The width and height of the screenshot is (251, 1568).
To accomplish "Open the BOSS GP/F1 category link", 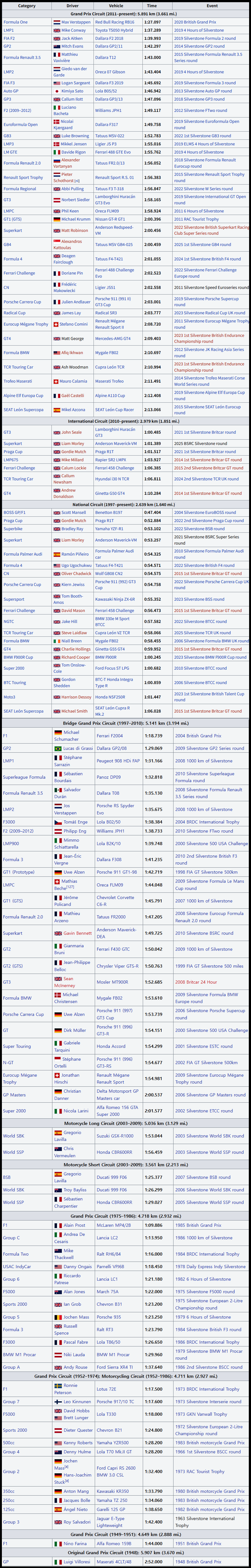I will coord(15,513).
